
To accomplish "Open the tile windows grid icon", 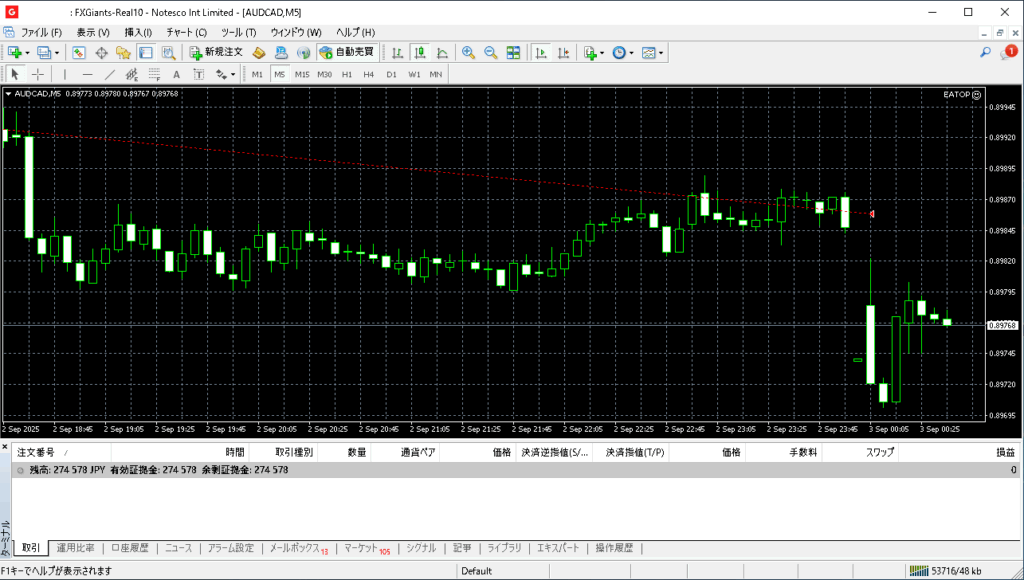I will tap(513, 52).
